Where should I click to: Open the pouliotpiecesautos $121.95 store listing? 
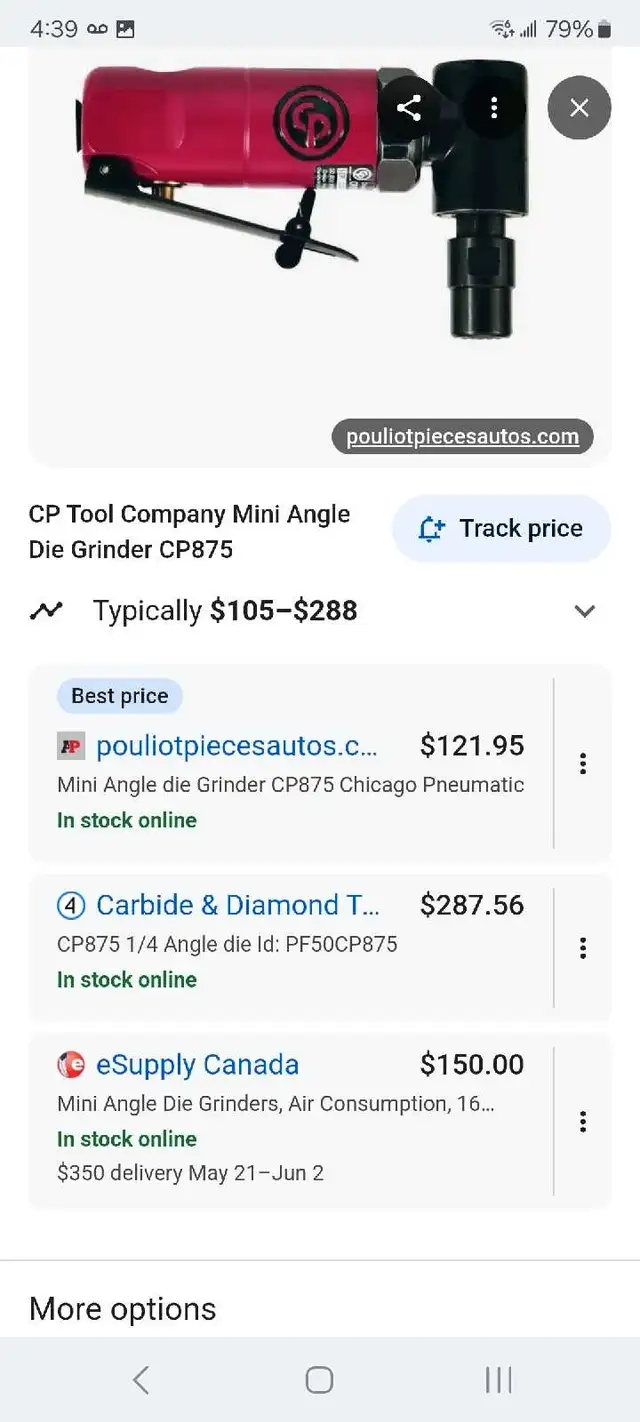[291, 764]
